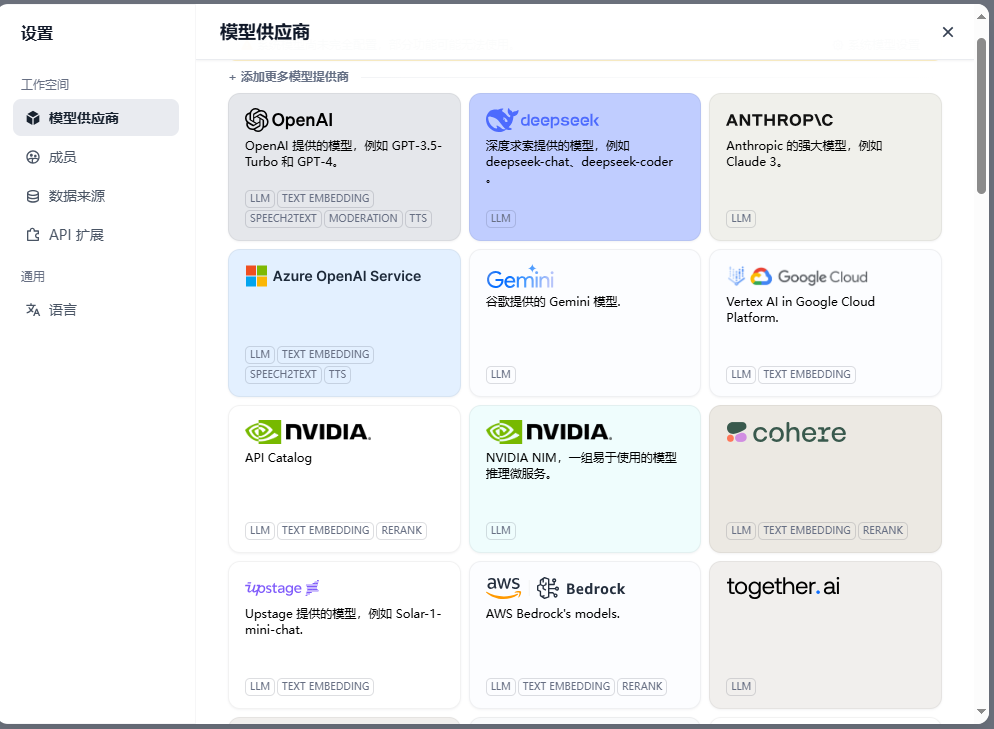Click the together.ai logo
The image size is (994, 729).
click(x=783, y=586)
